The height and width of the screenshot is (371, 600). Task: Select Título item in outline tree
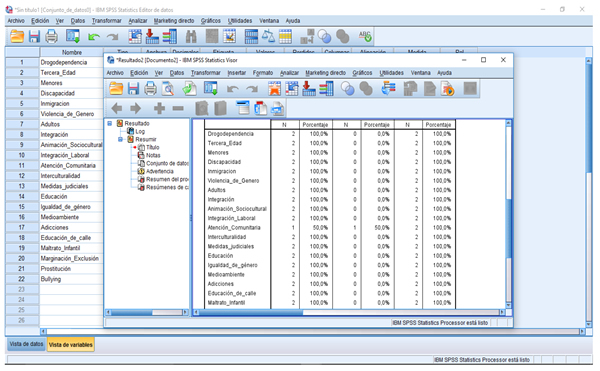click(x=152, y=147)
